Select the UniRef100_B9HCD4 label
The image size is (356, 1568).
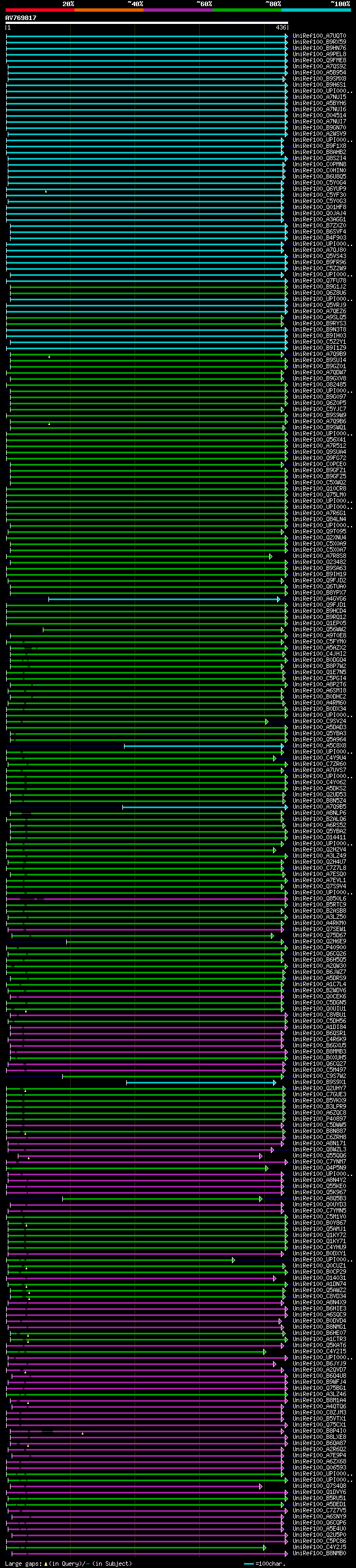coord(319,611)
